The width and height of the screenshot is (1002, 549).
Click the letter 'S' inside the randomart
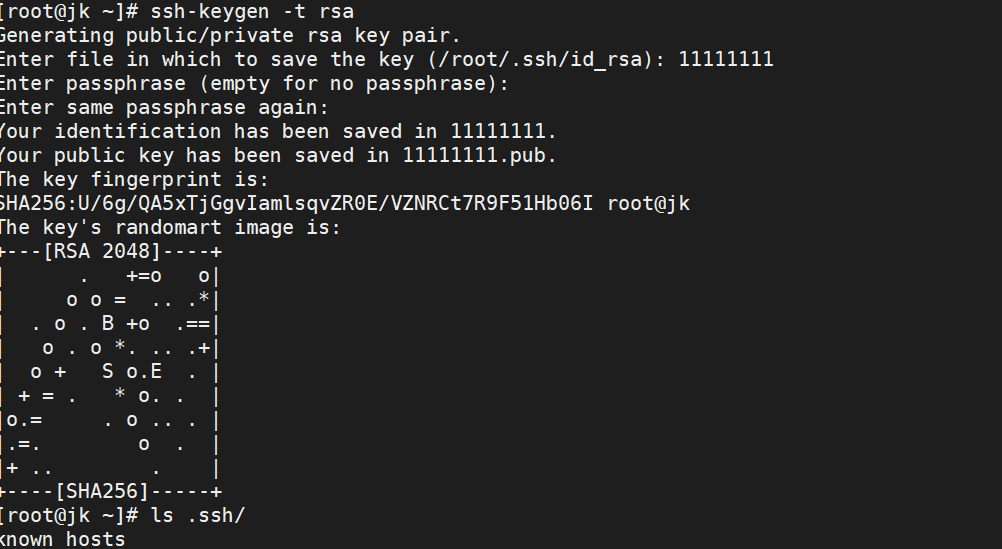click(108, 372)
